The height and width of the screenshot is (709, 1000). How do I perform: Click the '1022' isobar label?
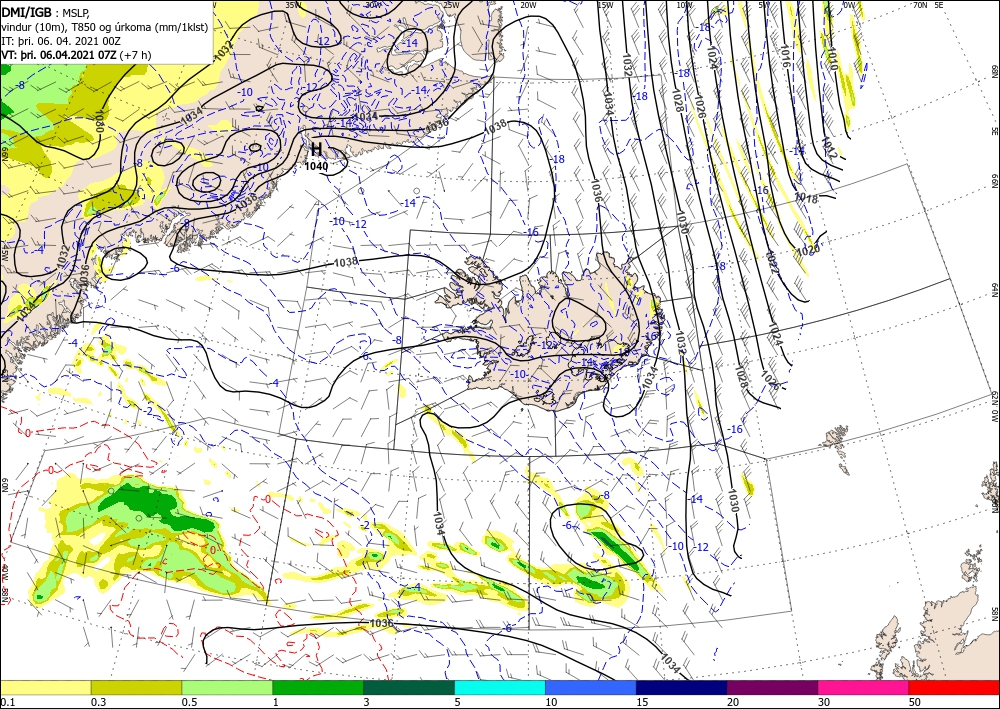770,263
